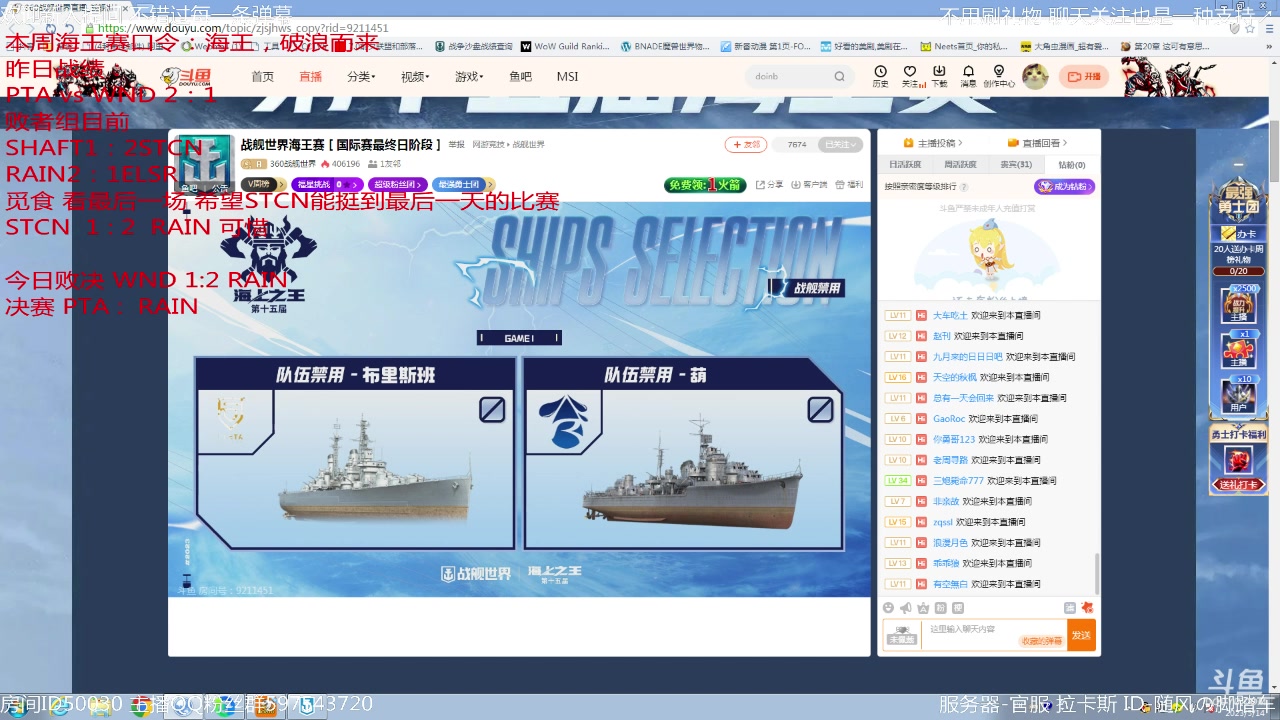Open the 超级粉丝团 super fan club badge

[x=397, y=184]
